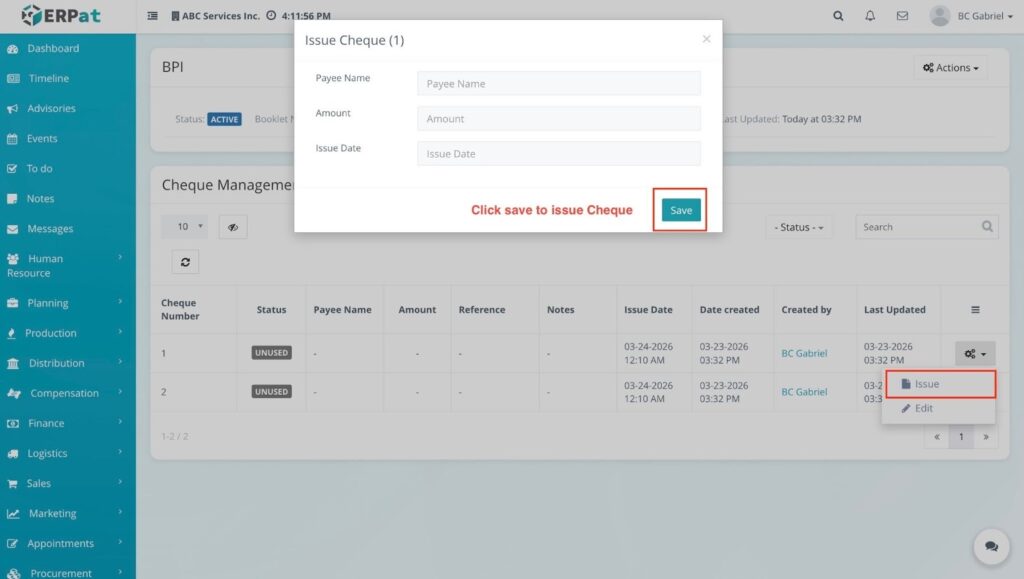Open the Actions dropdown in BPI panel
Viewport: 1024px width, 579px height.
[x=950, y=68]
